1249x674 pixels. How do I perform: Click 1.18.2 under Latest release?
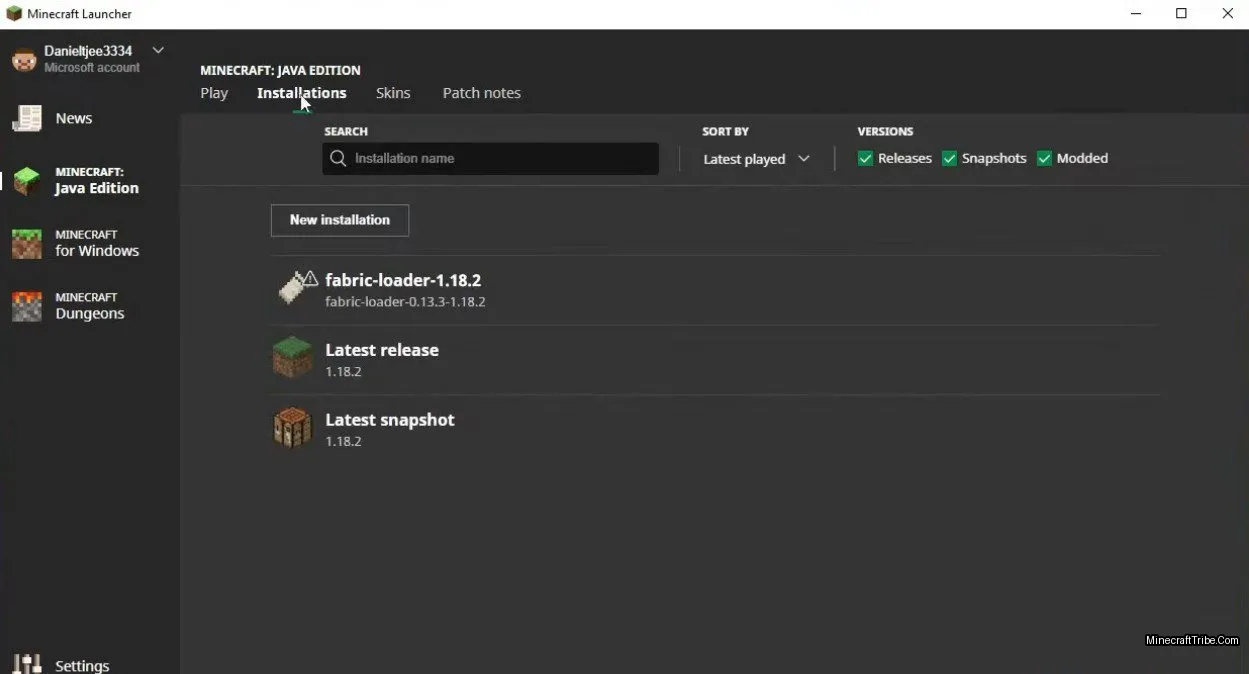(343, 371)
